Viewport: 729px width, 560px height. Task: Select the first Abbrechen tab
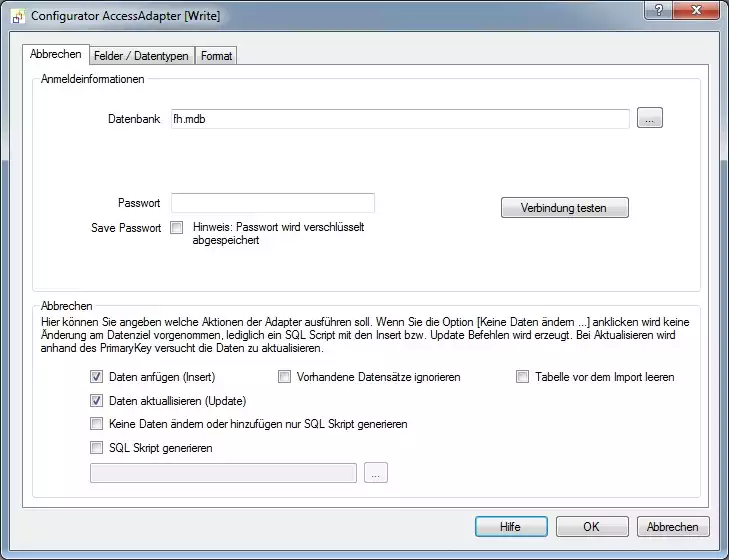[x=56, y=54]
